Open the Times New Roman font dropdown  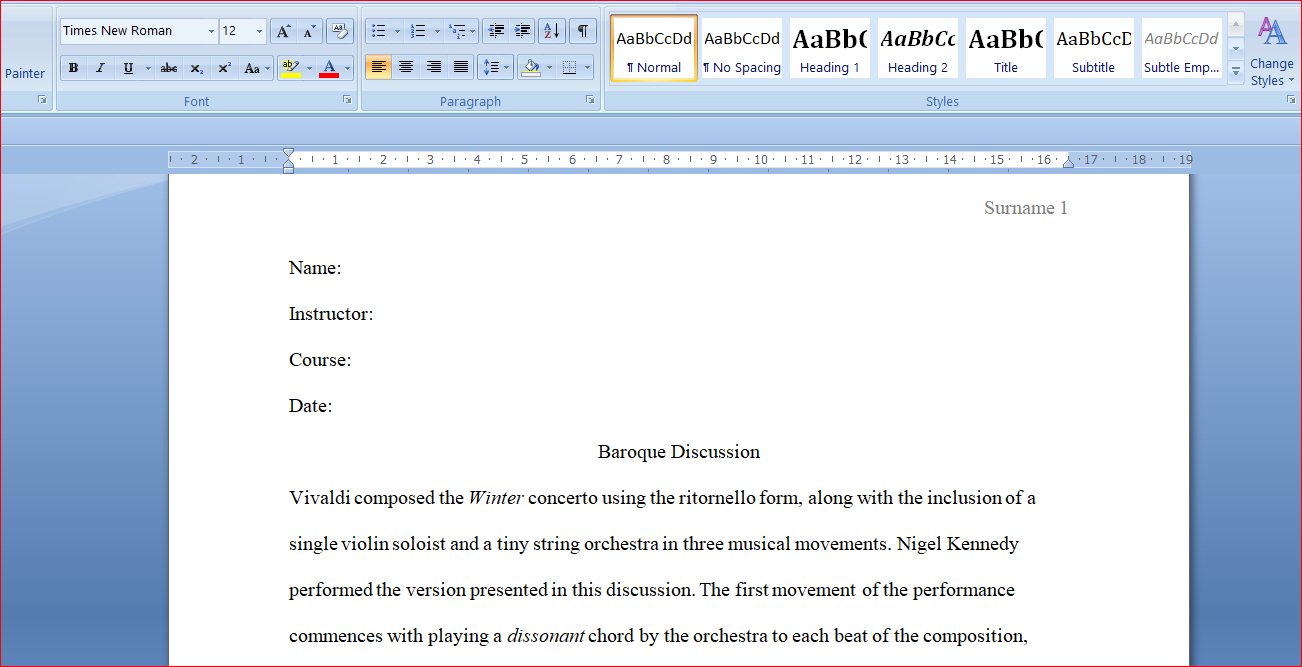click(x=211, y=31)
